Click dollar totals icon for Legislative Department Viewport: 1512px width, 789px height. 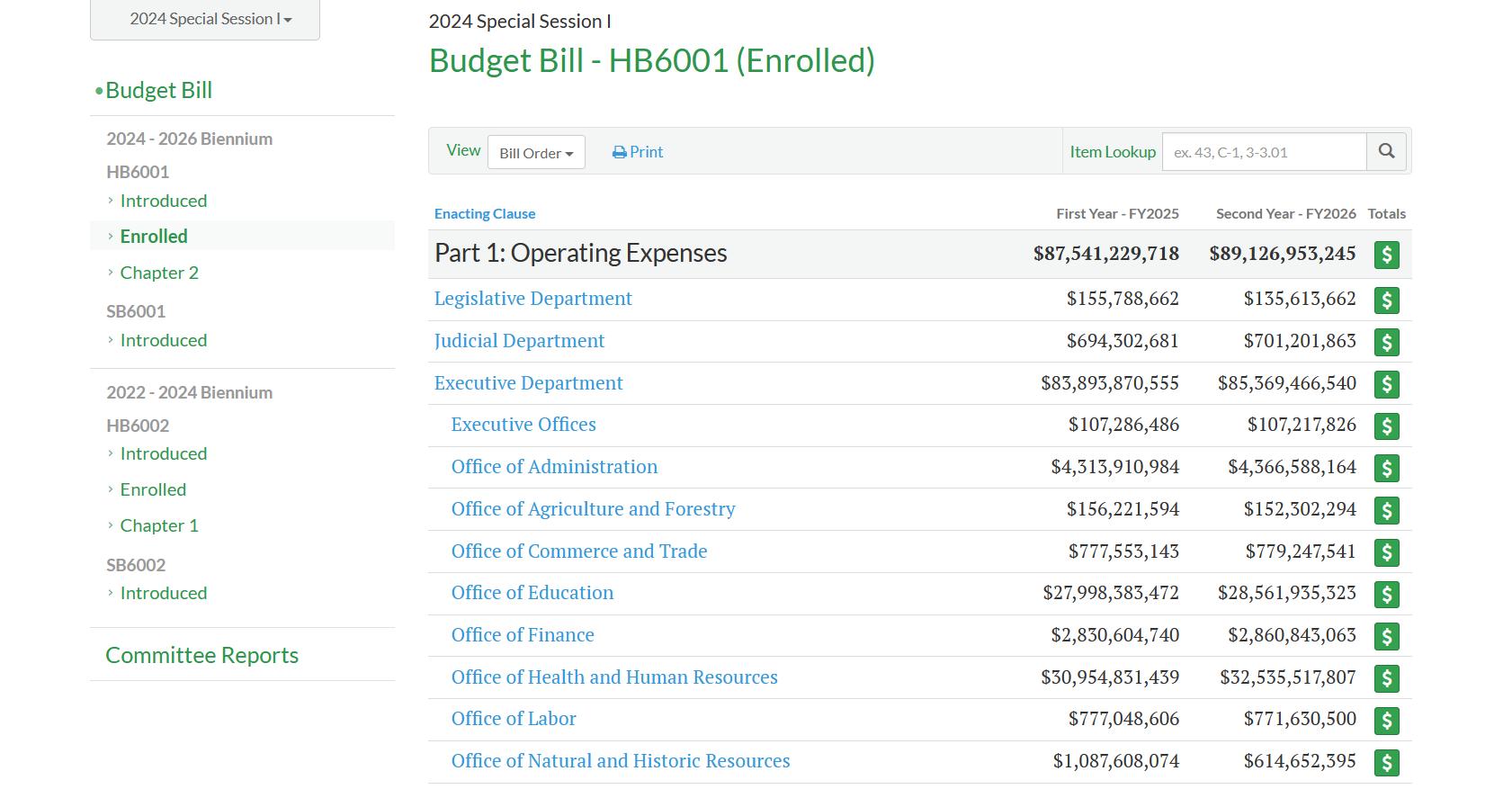pyautogui.click(x=1386, y=300)
